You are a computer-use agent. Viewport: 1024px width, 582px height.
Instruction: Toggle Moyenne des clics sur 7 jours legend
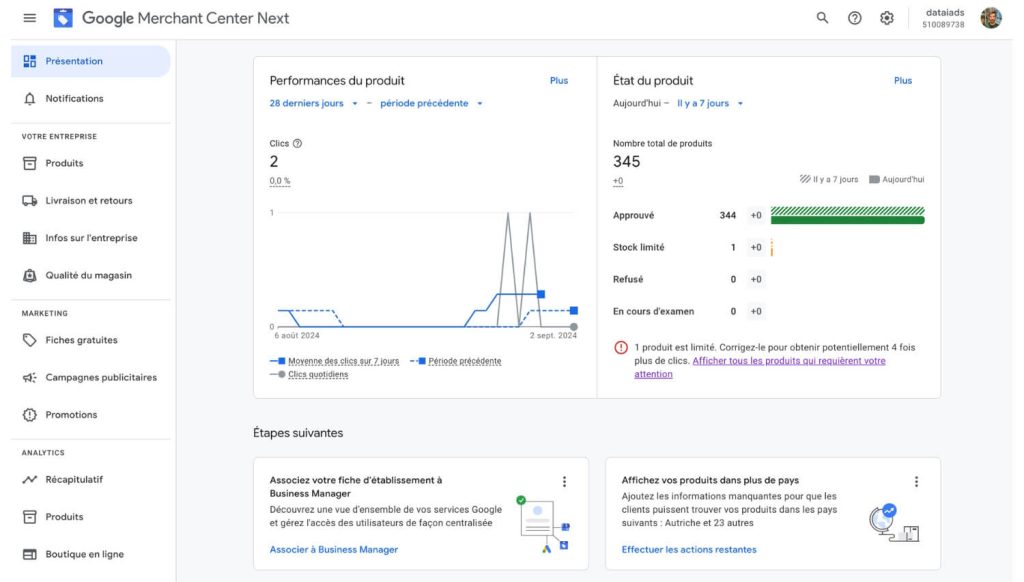pyautogui.click(x=334, y=361)
